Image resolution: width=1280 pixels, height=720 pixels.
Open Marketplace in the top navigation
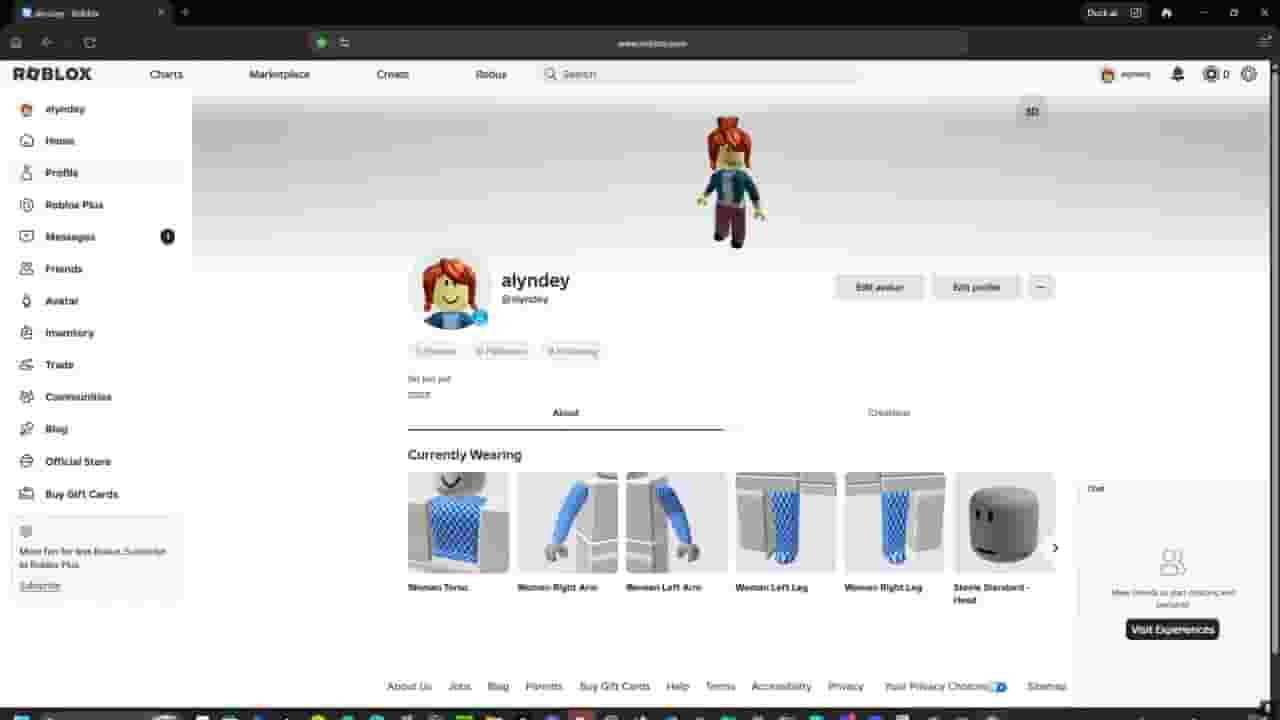(279, 74)
